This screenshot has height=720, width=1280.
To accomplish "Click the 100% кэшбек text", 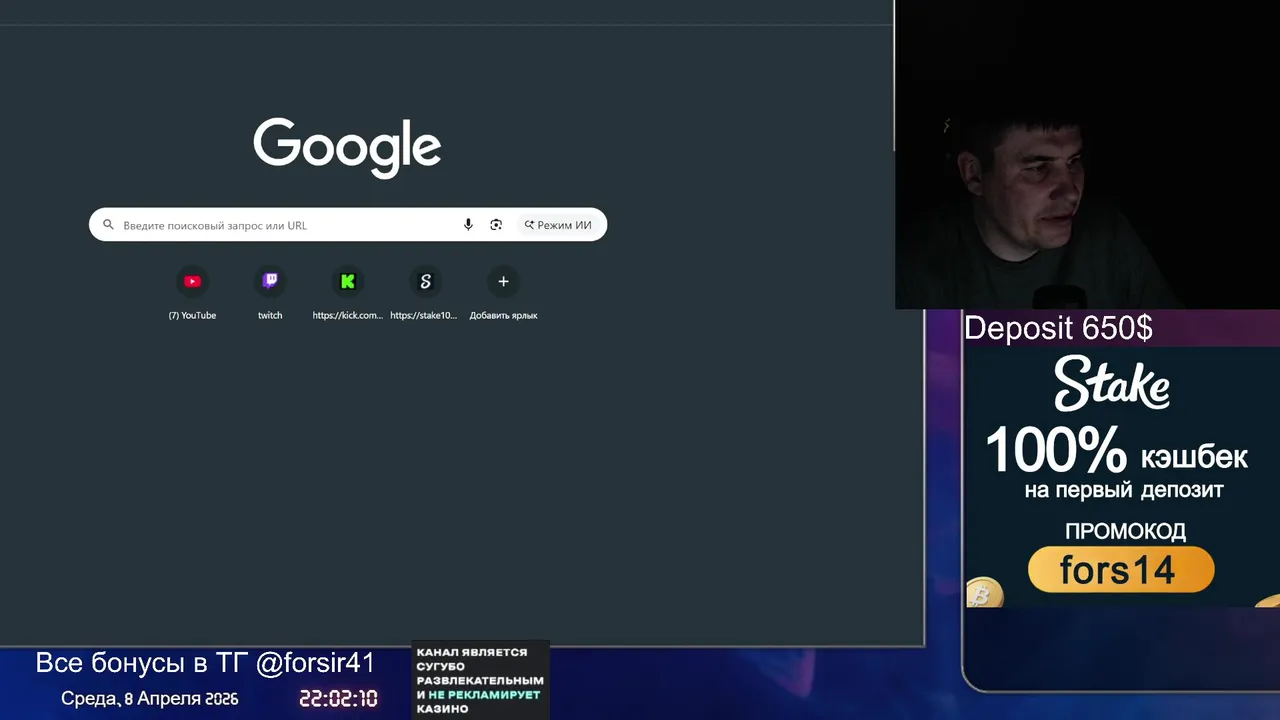I will [1116, 451].
